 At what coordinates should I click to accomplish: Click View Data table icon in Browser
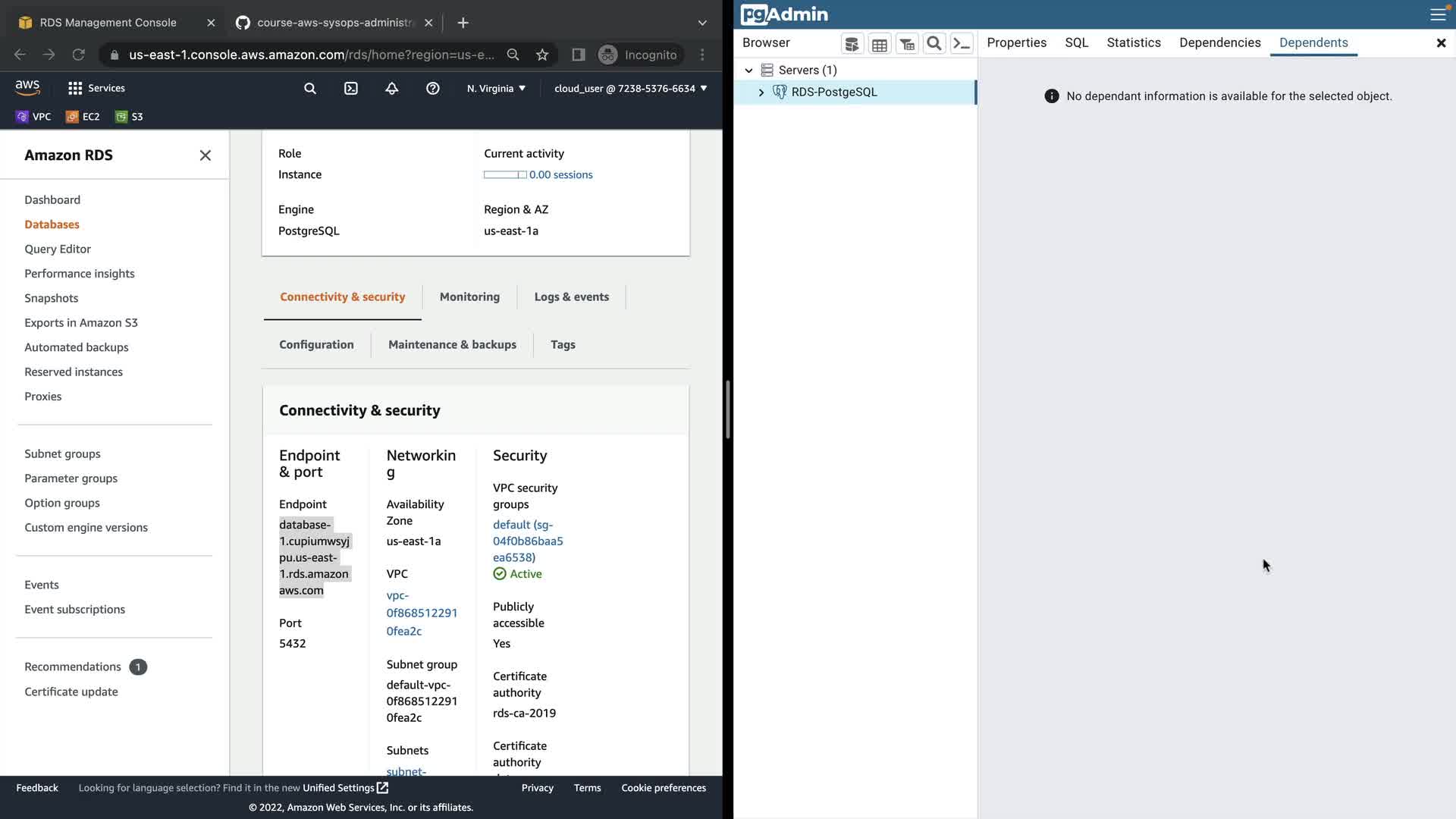coord(879,44)
